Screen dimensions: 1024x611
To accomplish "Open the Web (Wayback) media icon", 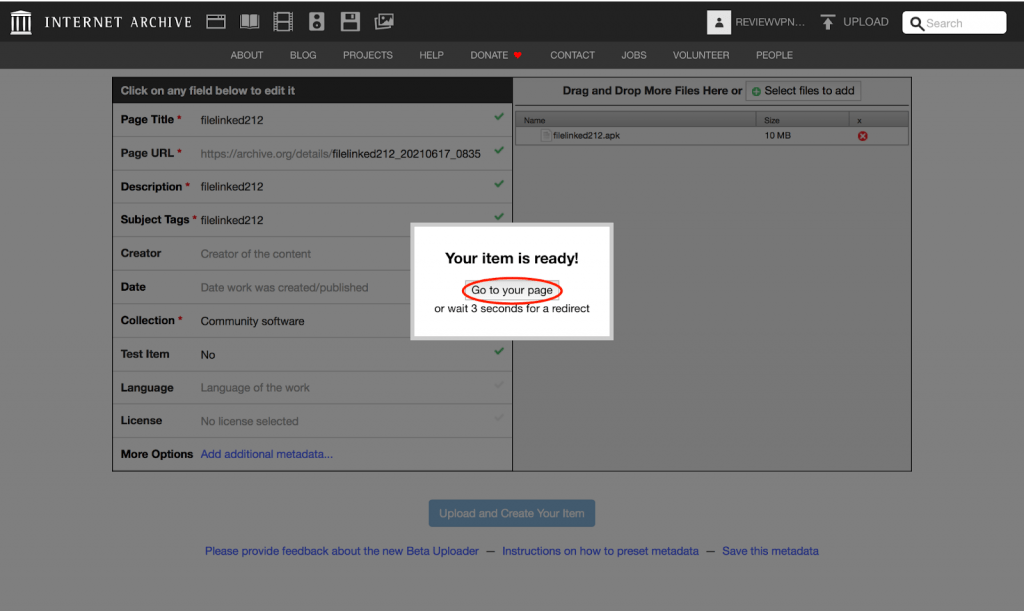I will tap(216, 22).
